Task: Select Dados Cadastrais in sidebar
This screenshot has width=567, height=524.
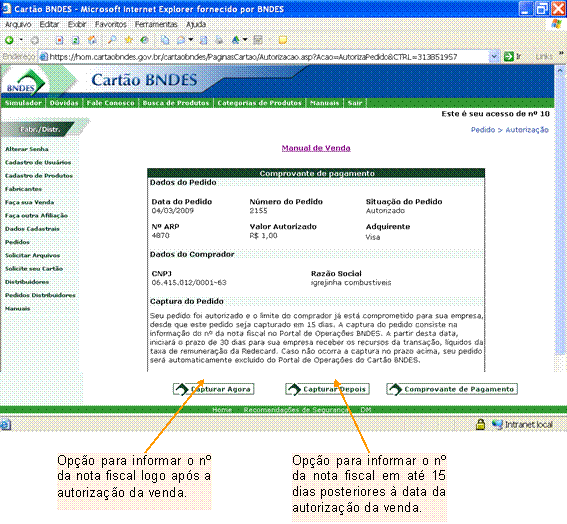Action: 32,229
